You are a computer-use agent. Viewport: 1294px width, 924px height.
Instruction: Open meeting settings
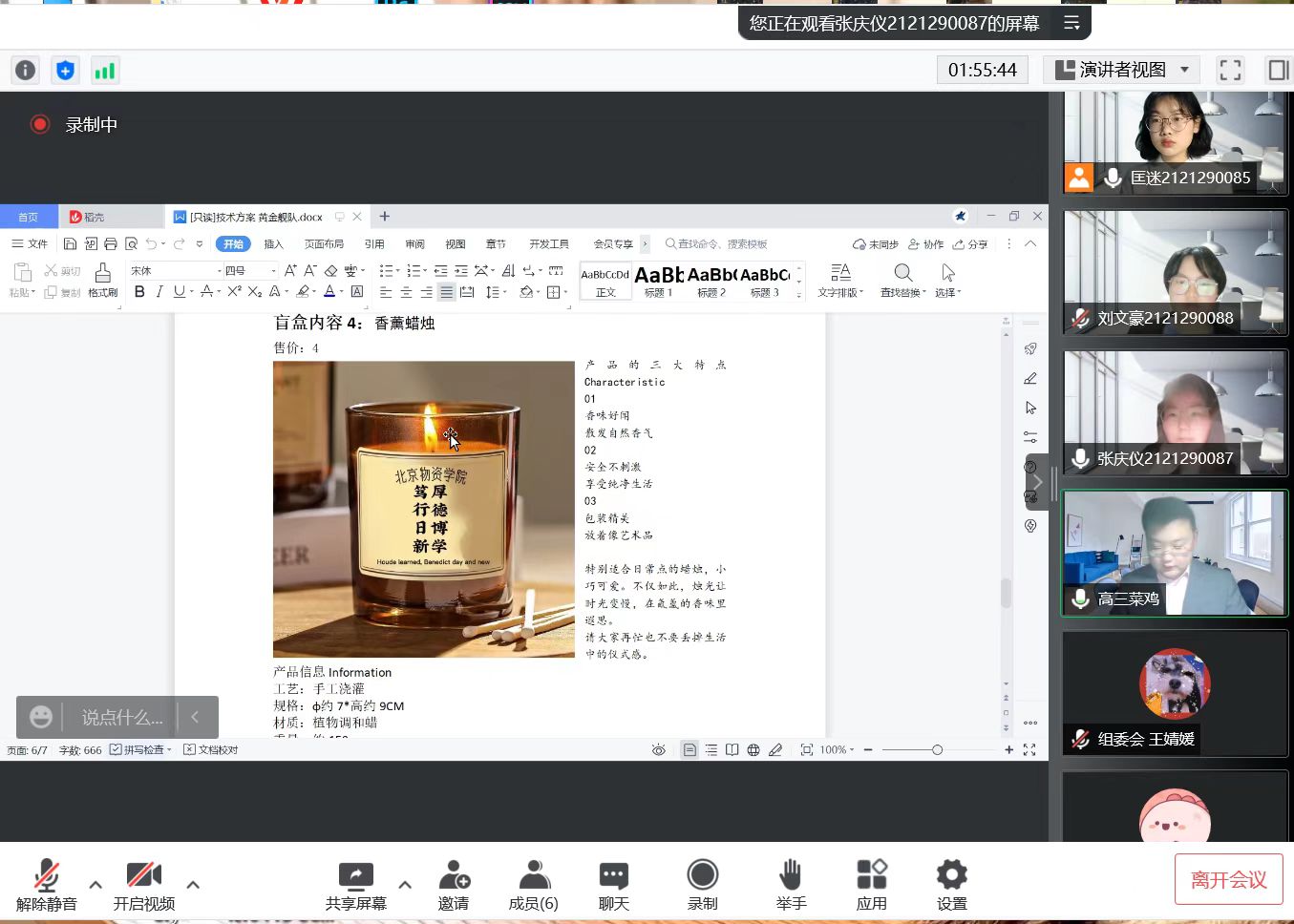[x=951, y=884]
